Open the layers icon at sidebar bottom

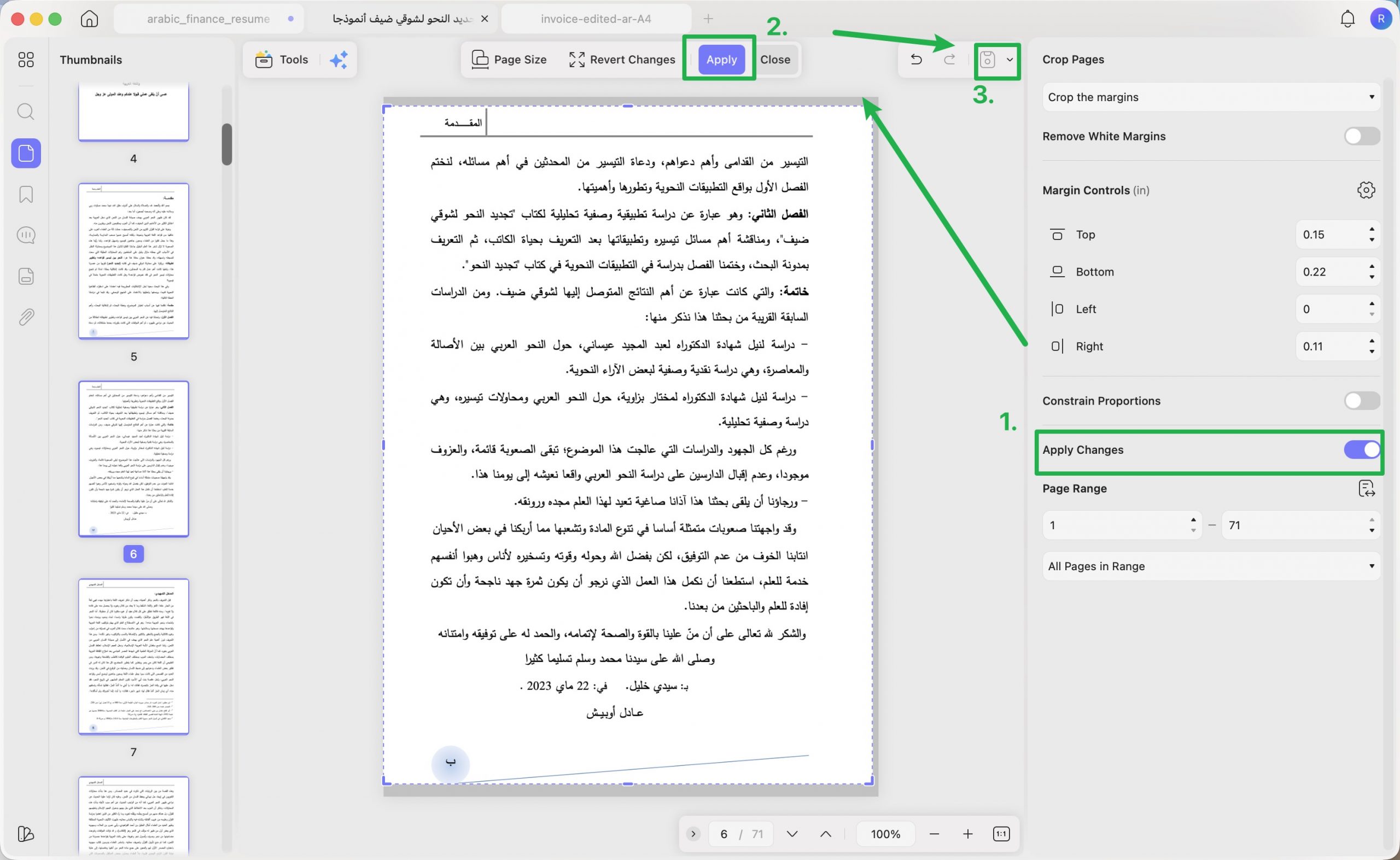(x=26, y=834)
